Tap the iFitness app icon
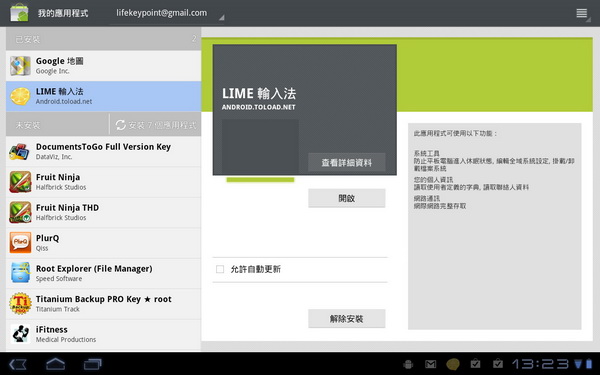 click(20, 334)
